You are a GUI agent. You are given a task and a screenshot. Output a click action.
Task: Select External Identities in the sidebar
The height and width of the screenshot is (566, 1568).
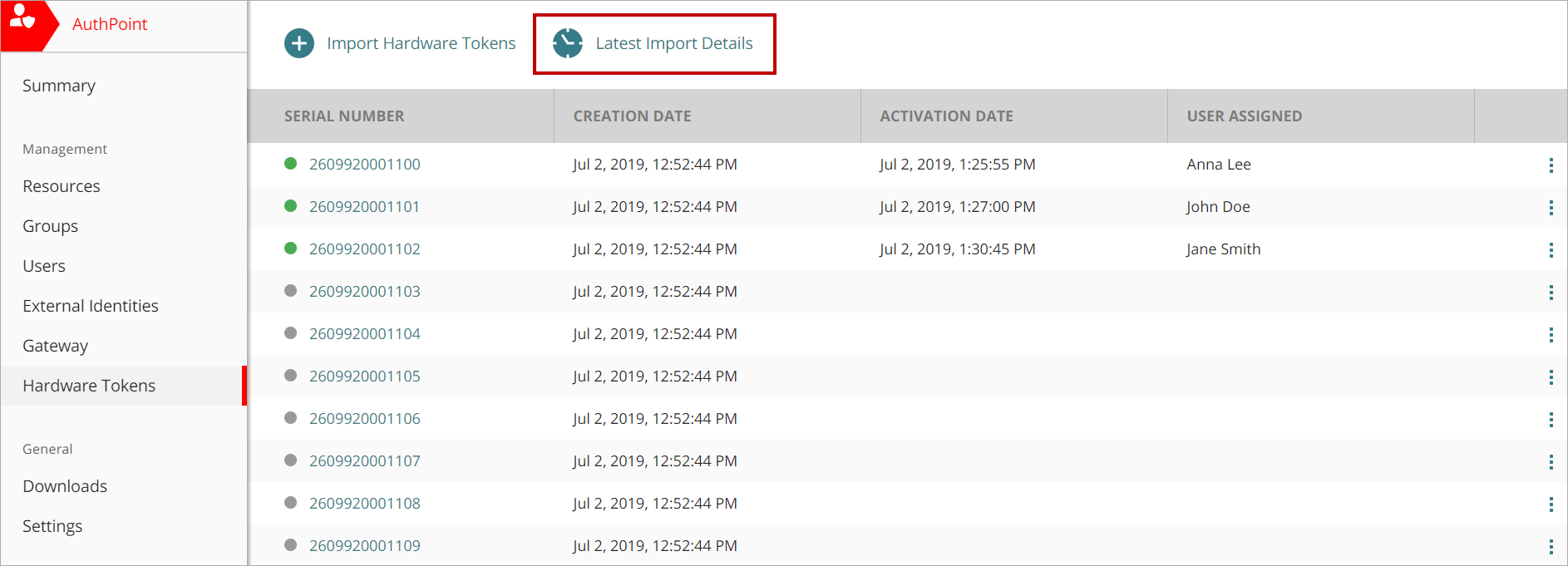(x=91, y=306)
